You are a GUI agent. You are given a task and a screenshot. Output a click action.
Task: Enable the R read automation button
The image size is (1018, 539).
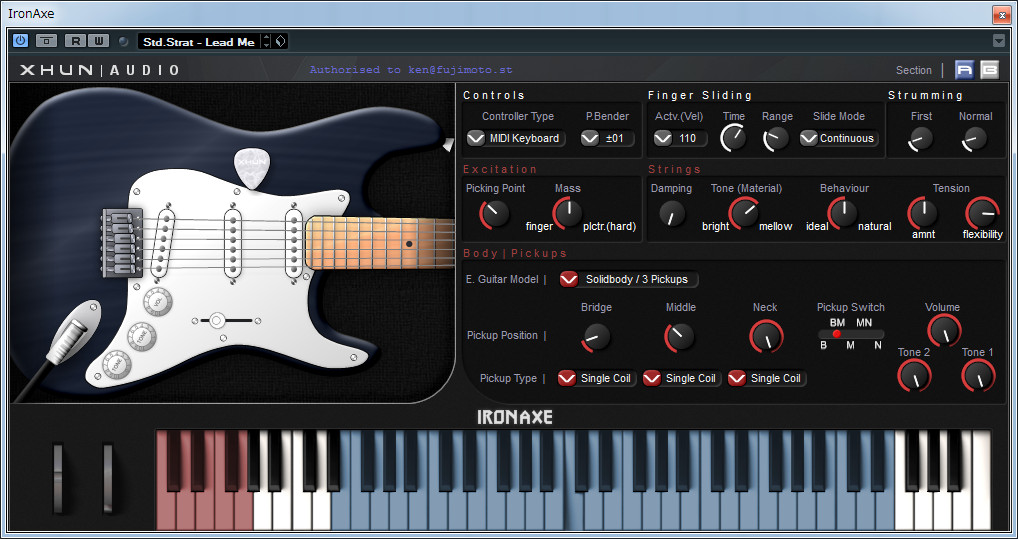[x=75, y=41]
